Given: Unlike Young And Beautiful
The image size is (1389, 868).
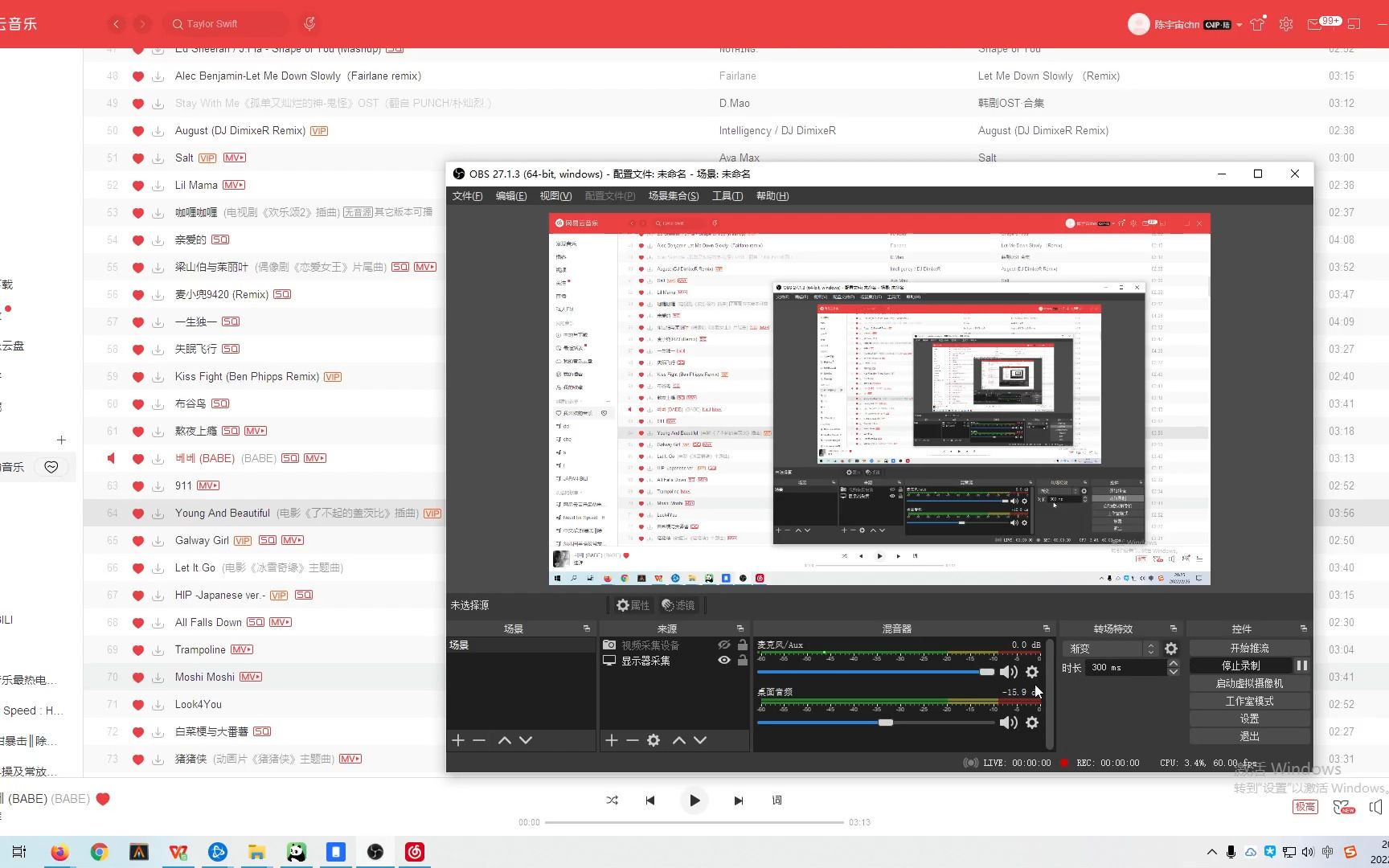Looking at the screenshot, I should click(x=137, y=514).
